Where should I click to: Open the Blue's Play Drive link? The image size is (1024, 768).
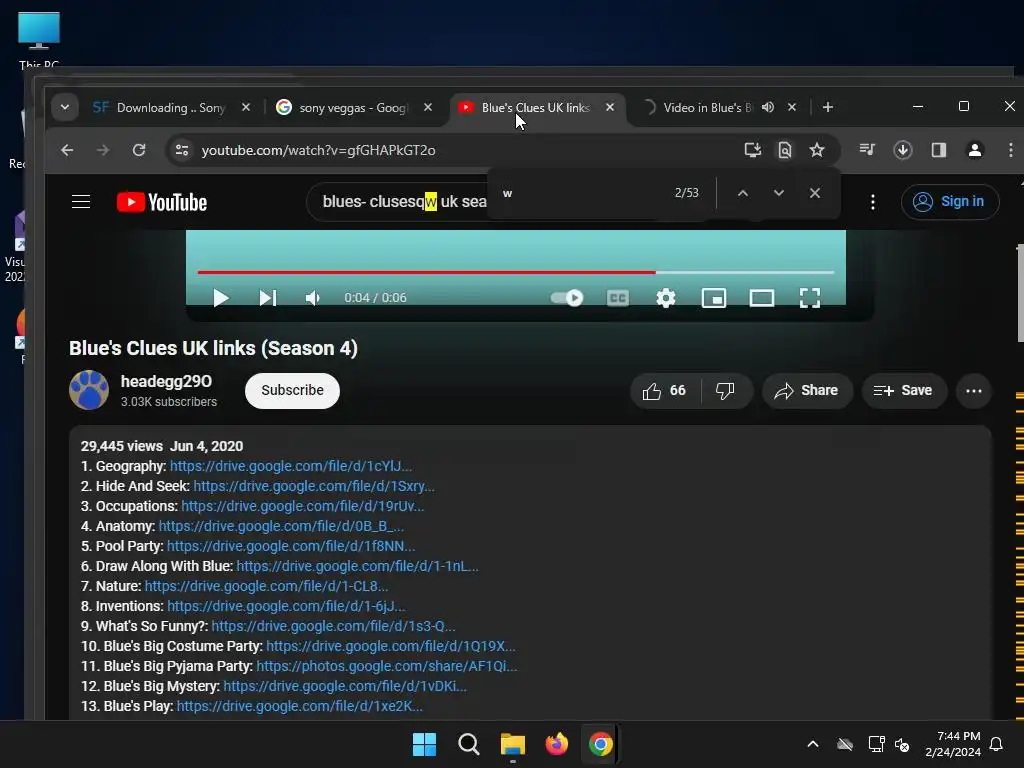[x=300, y=706]
